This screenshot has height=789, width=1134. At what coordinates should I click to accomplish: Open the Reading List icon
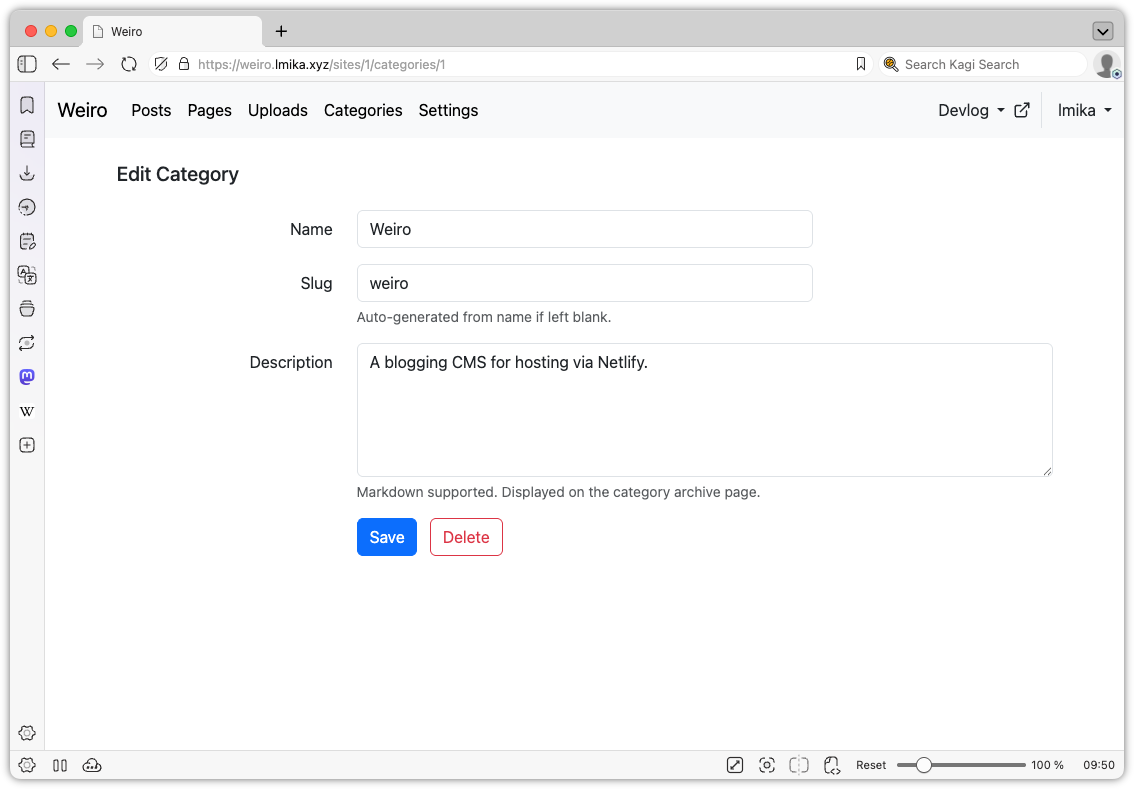[27, 138]
